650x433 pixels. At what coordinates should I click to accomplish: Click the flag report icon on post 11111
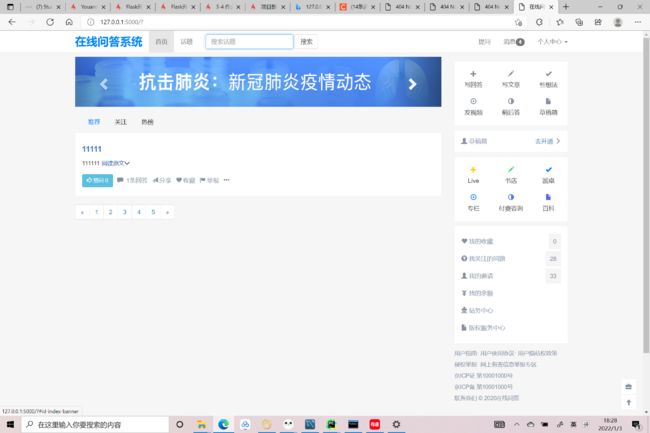[x=203, y=180]
